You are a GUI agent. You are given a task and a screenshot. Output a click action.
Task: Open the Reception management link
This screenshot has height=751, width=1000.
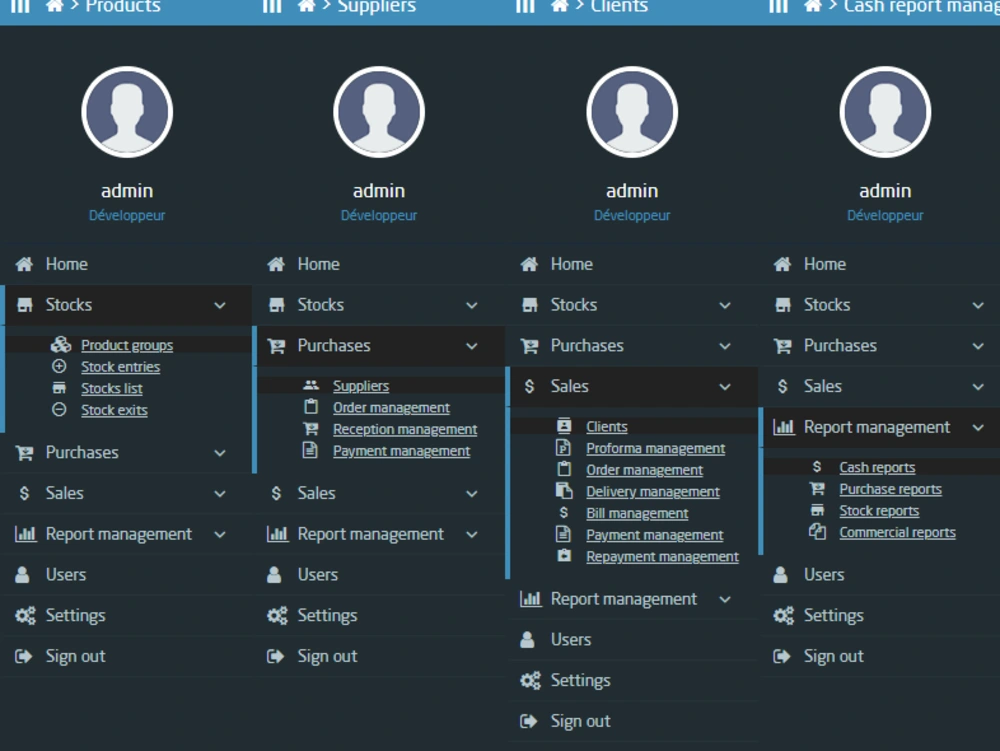[405, 429]
